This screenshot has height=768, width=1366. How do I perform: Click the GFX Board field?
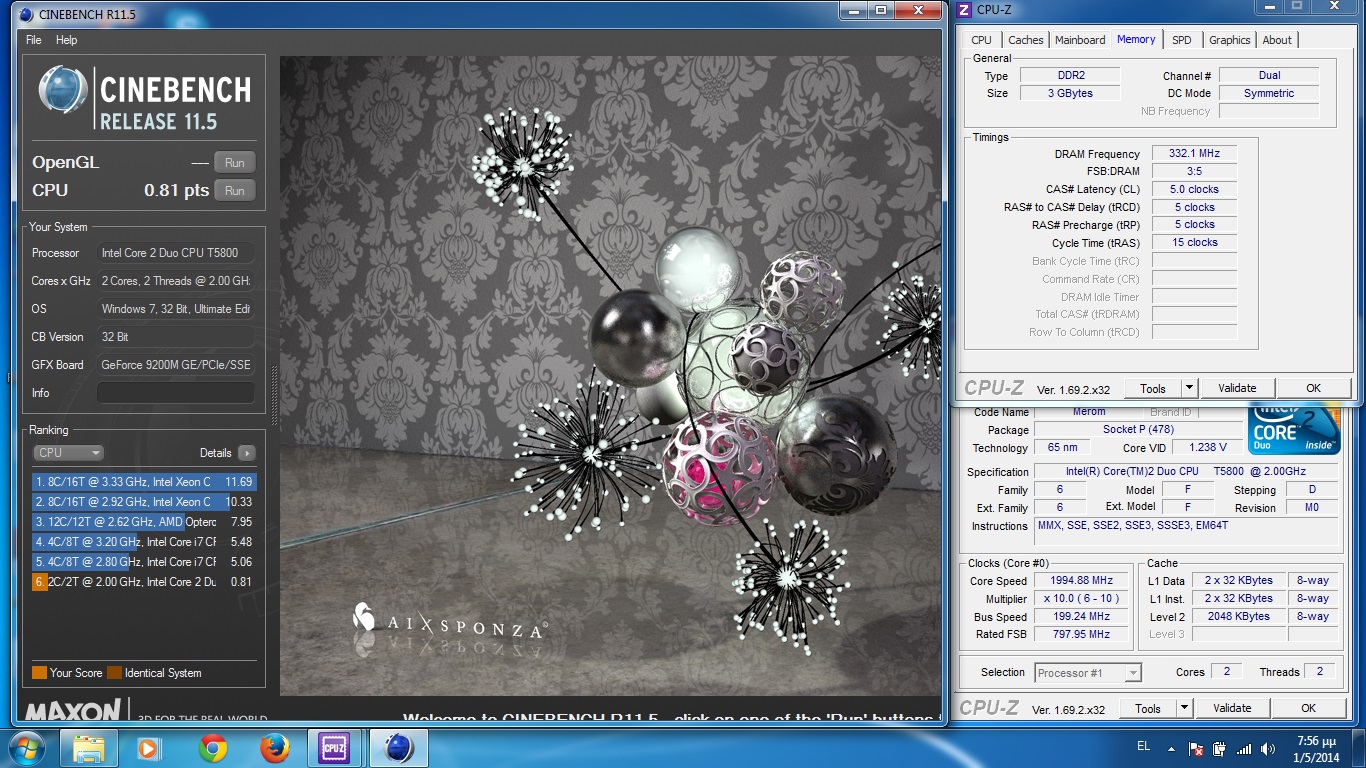point(176,365)
